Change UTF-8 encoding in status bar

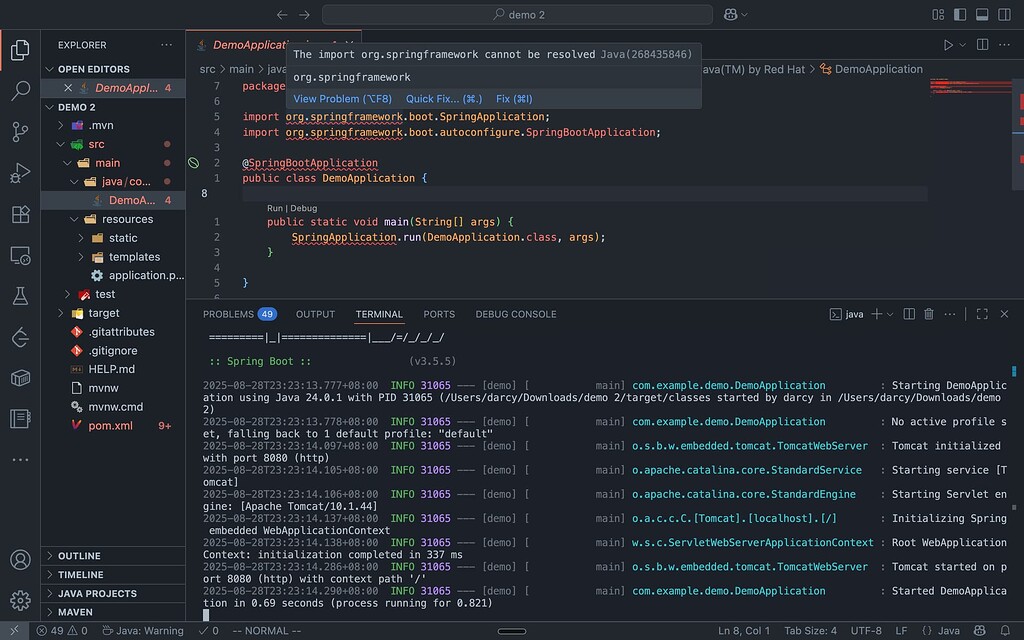point(866,630)
